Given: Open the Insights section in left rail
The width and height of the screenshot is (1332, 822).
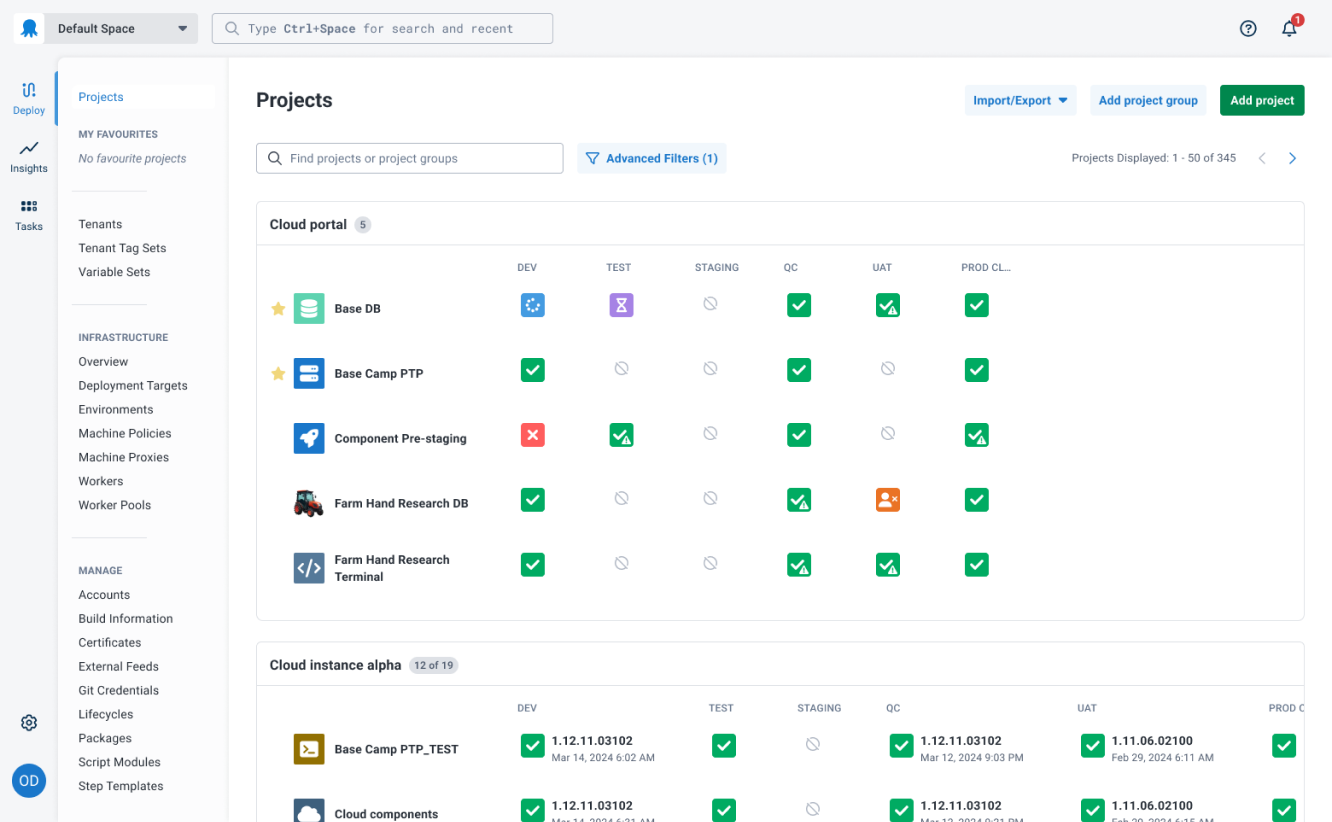Looking at the screenshot, I should [29, 156].
